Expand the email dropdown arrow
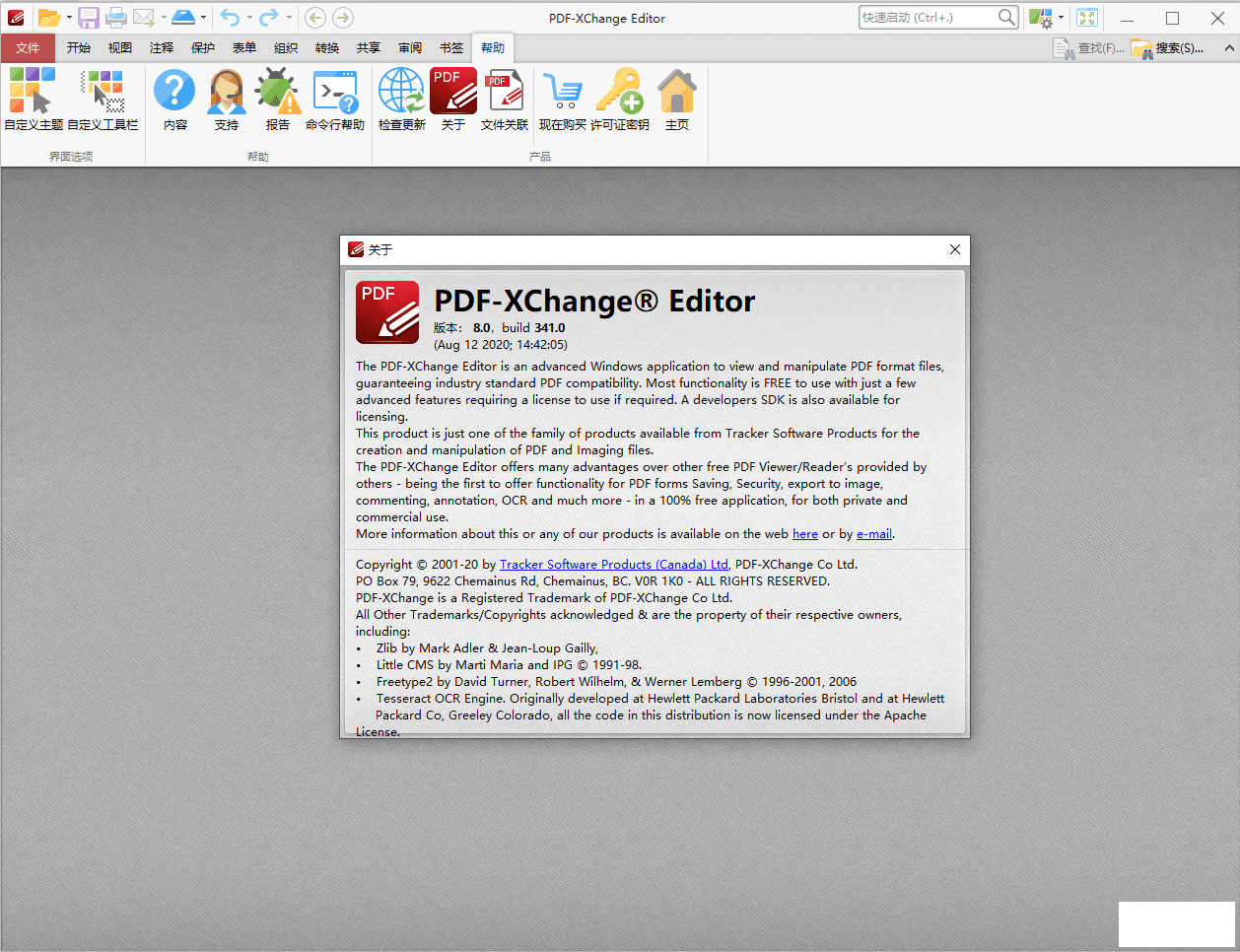Screen dimensions: 1240x952 tap(164, 18)
